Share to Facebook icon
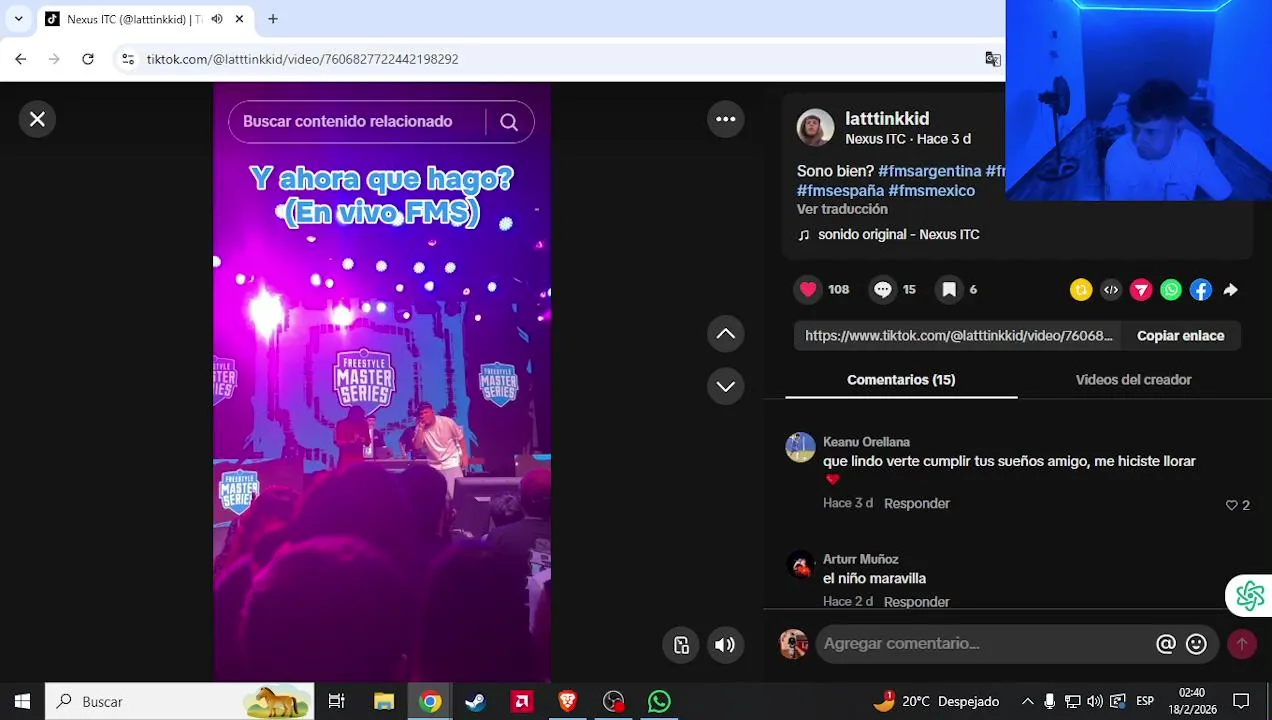Viewport: 1272px width, 720px height. click(x=1201, y=290)
